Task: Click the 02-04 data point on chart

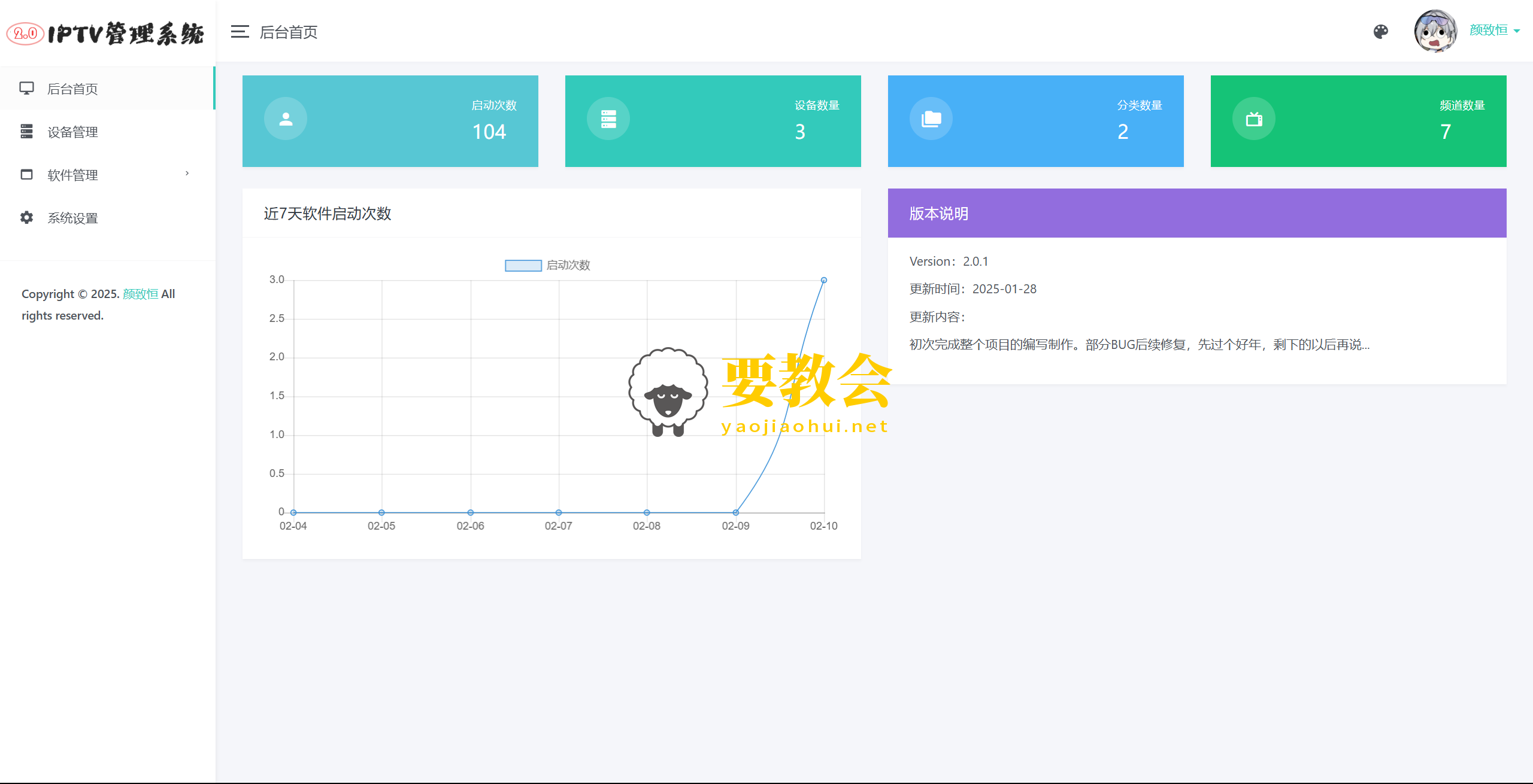Action: tap(293, 512)
